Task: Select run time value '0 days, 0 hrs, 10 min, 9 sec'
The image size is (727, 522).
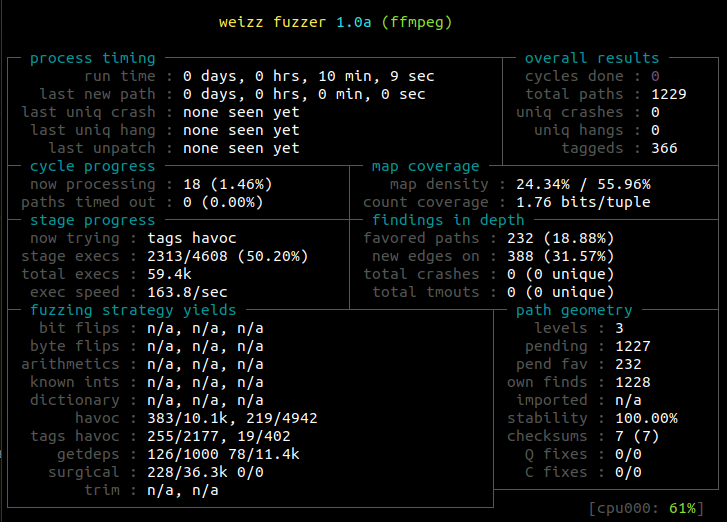Action: click(x=309, y=76)
